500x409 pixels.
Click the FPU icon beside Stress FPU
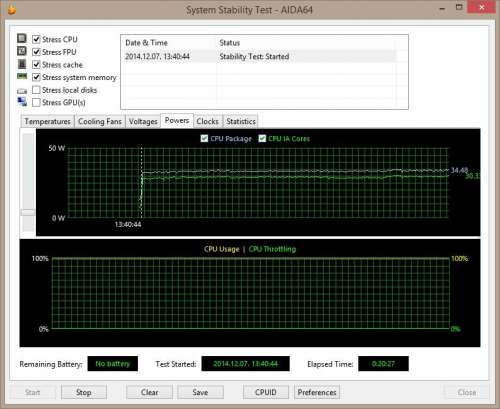pos(22,51)
